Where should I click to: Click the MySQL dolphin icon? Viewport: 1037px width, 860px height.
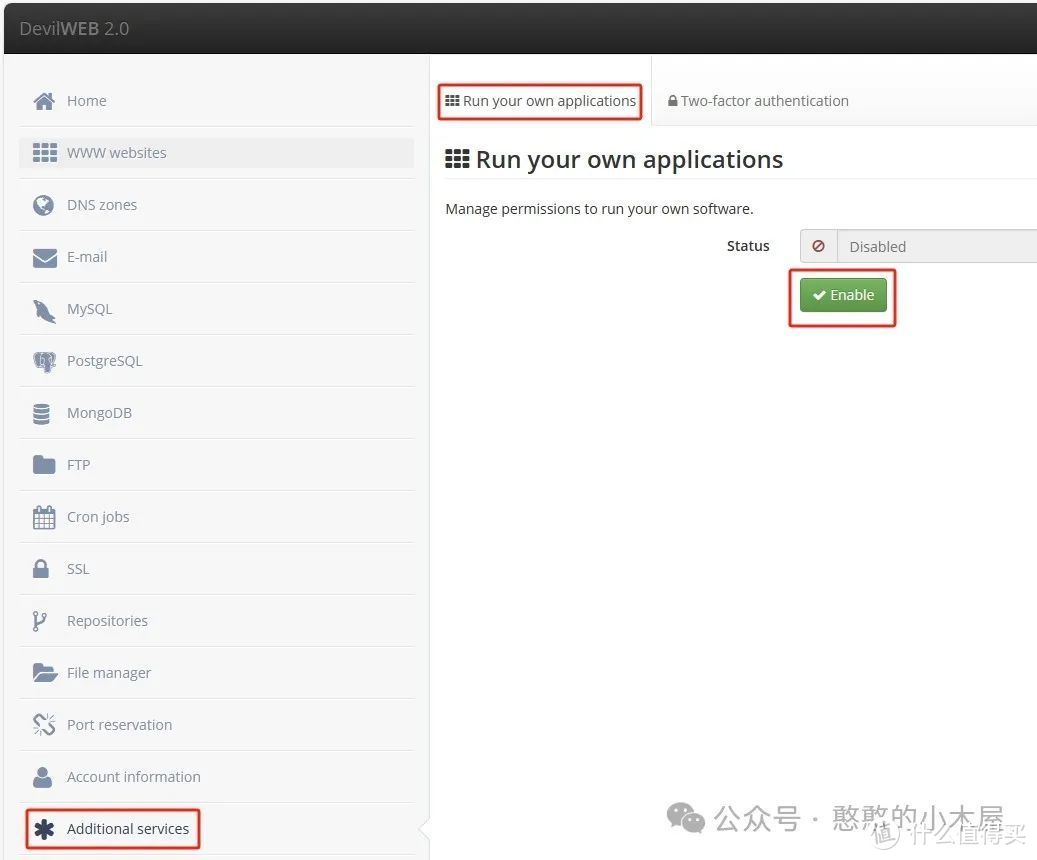pos(44,310)
